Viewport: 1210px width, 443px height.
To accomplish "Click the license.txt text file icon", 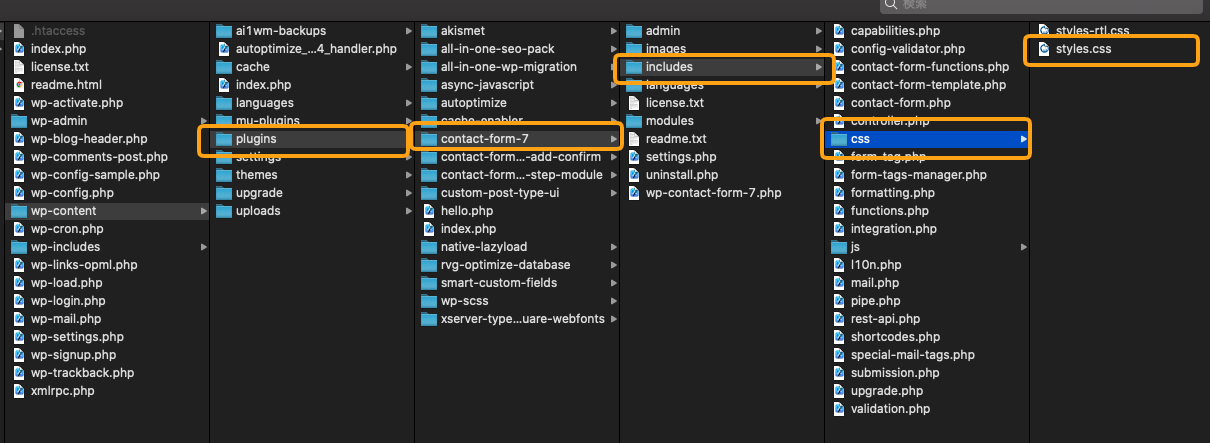I will (20, 67).
